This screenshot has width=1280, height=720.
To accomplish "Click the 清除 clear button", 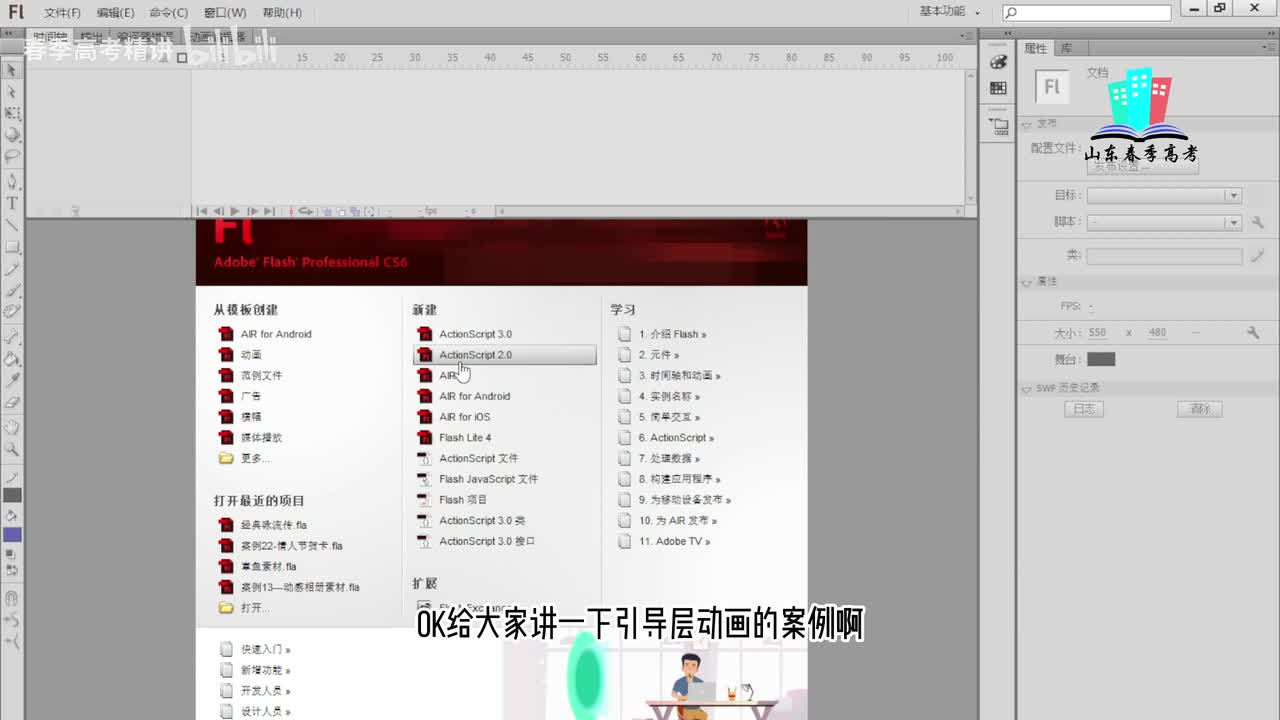I will pyautogui.click(x=1200, y=409).
